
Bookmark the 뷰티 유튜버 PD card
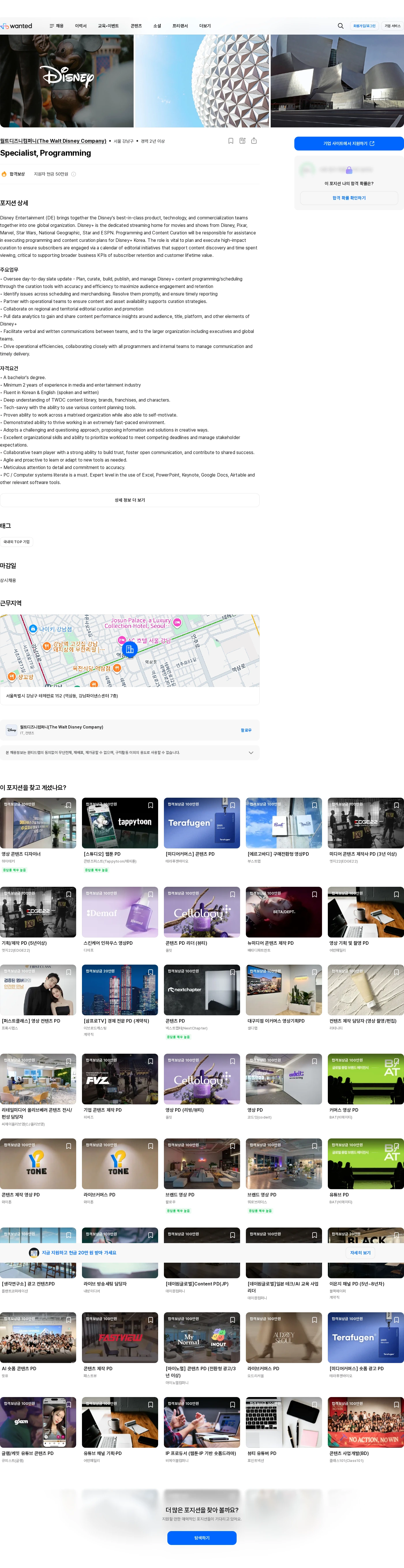click(x=315, y=1404)
